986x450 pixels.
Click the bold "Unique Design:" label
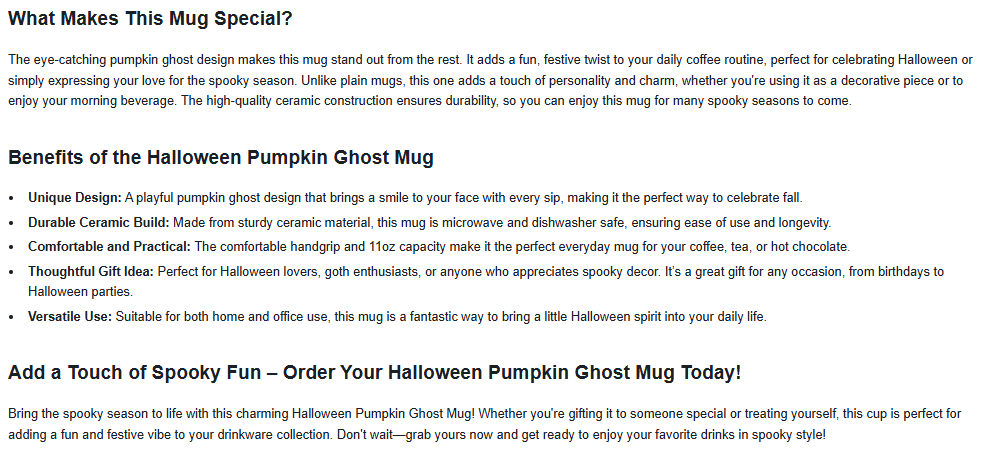(75, 197)
